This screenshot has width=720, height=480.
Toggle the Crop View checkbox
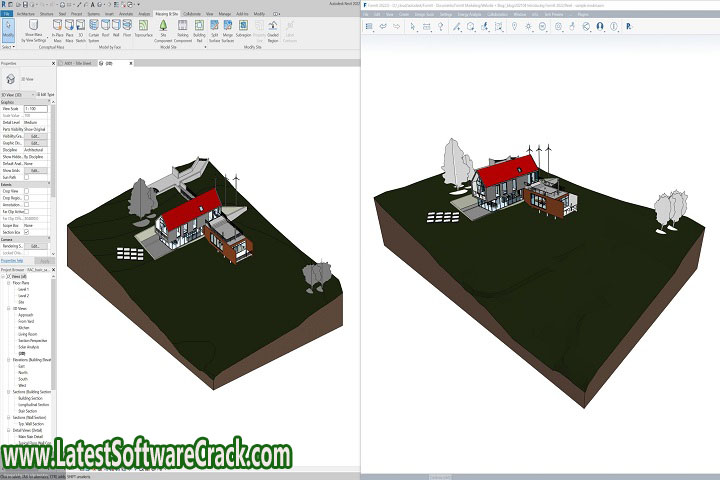(x=27, y=190)
